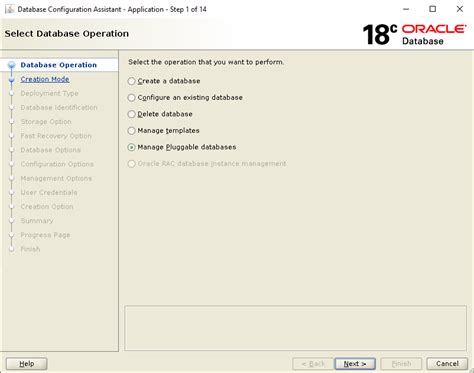This screenshot has width=474, height=373.
Task: Click the disabled Back button
Action: point(313,364)
